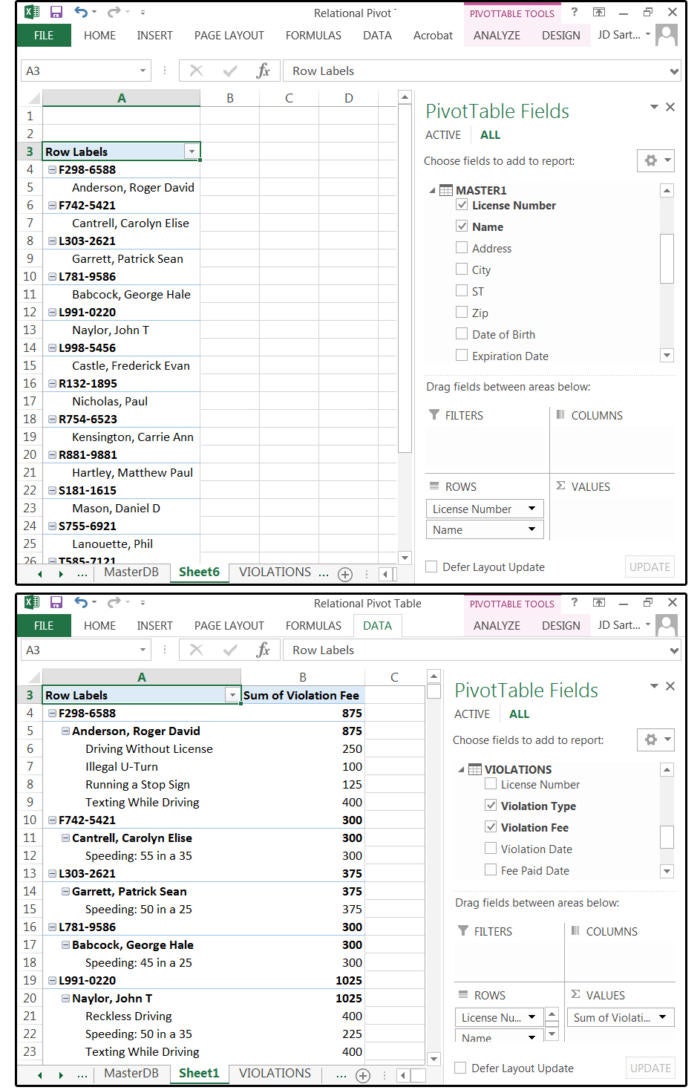Collapse the L303-2621 group in top pivot
Image resolution: width=700 pixels, height=1090 pixels.
pos(52,241)
